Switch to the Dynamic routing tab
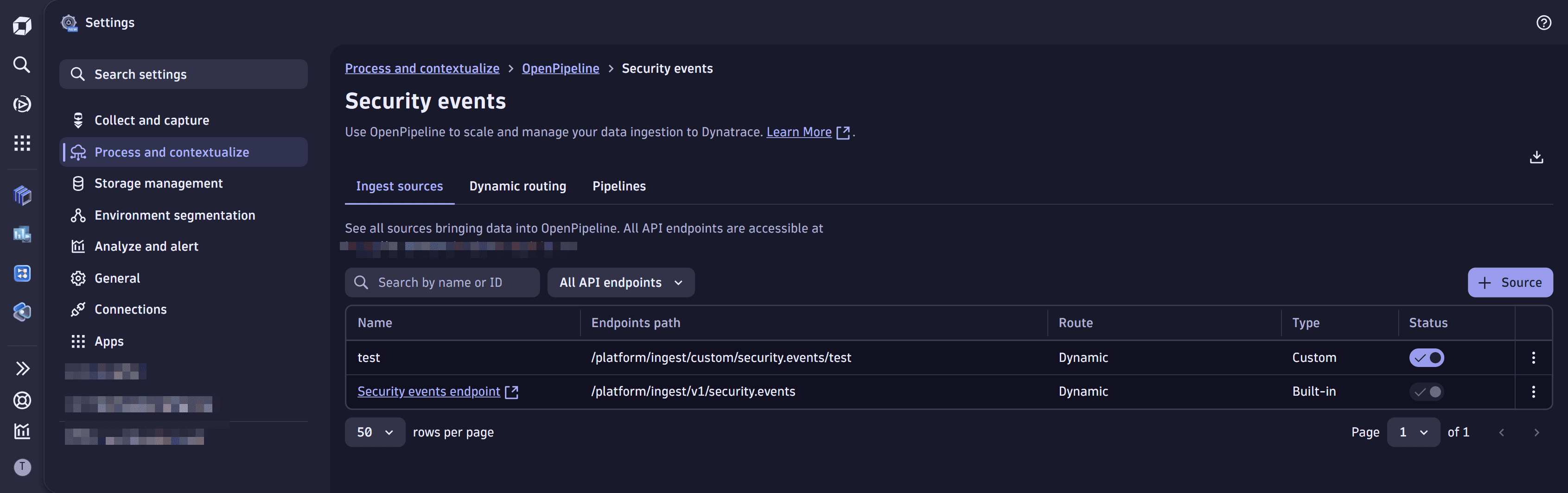 (x=517, y=186)
